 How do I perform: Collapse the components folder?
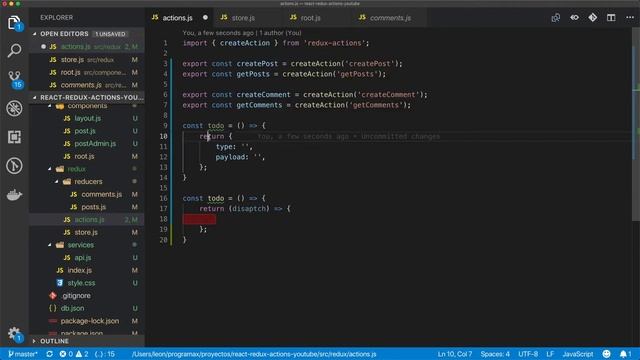tap(87, 106)
